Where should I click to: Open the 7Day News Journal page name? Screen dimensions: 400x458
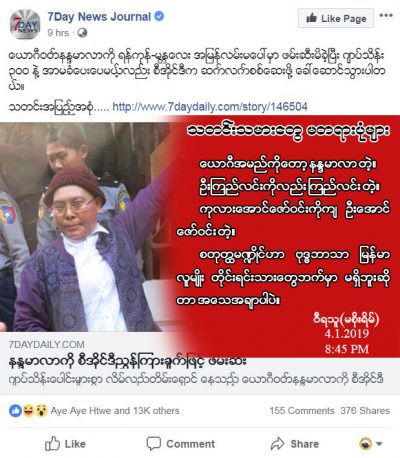(x=99, y=16)
